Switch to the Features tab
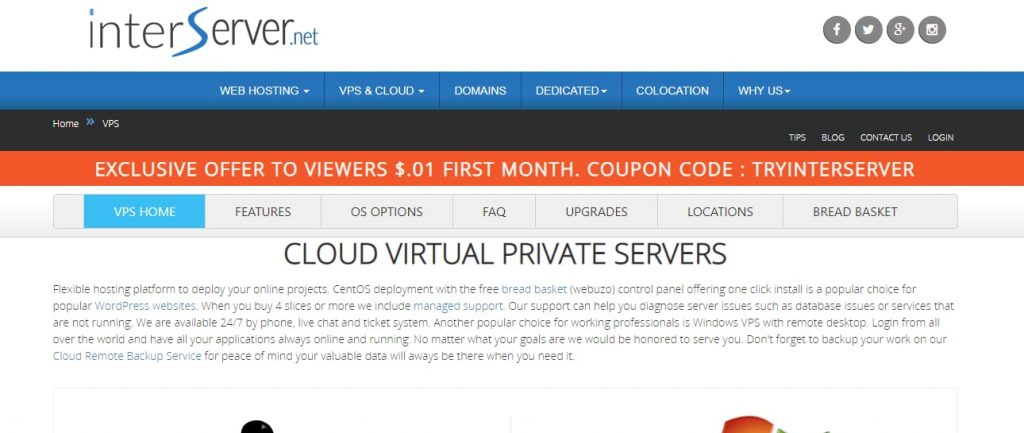 (263, 212)
